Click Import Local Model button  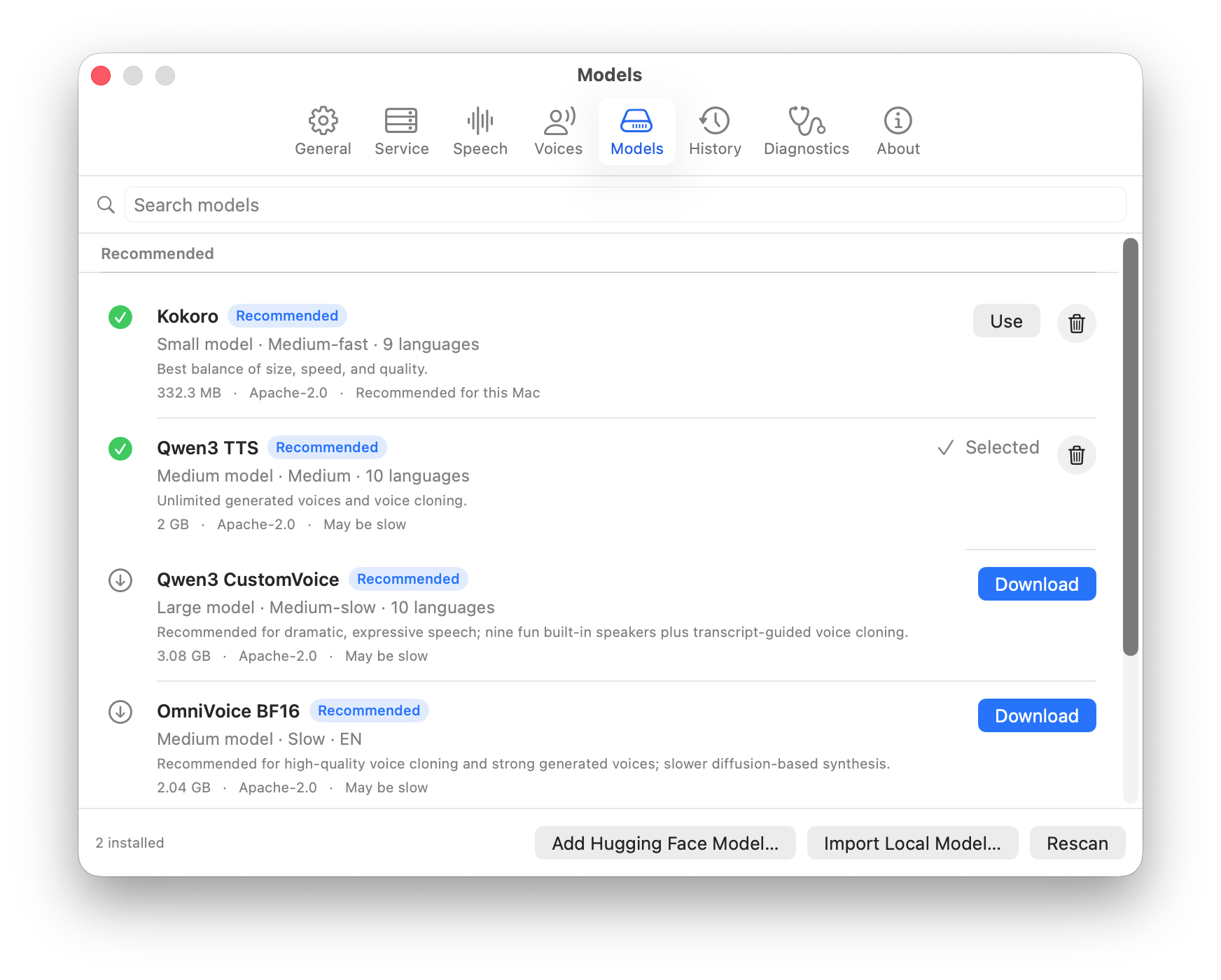pos(912,843)
